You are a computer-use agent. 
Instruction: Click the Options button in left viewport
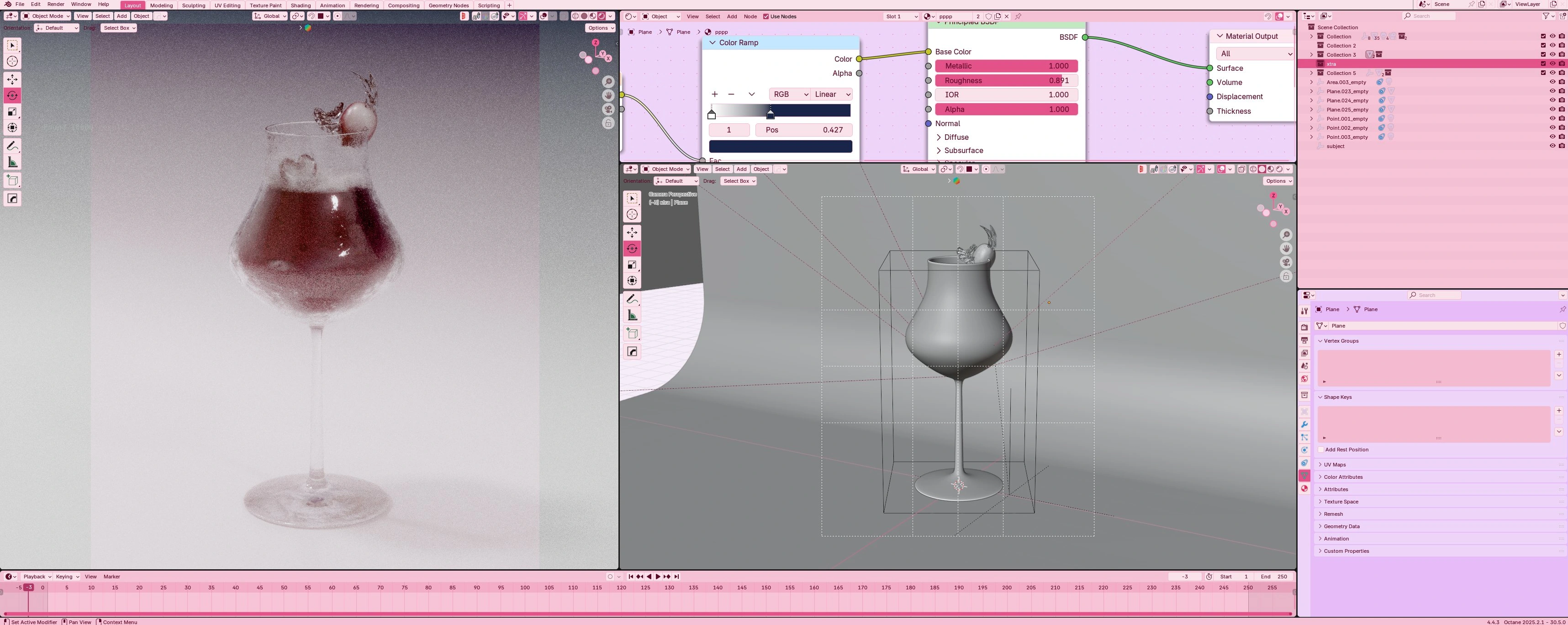(x=600, y=28)
